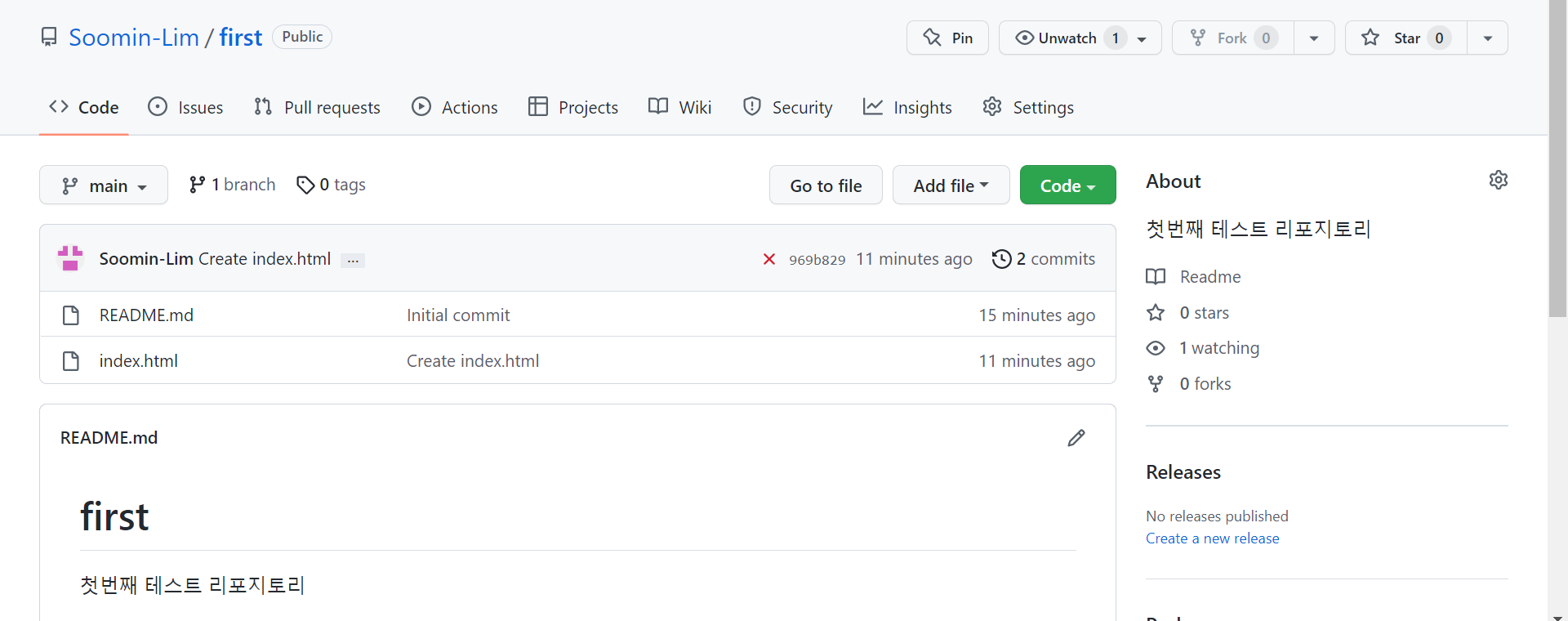Click the Public visibility badge
Screen dimensions: 1568x621
click(302, 37)
